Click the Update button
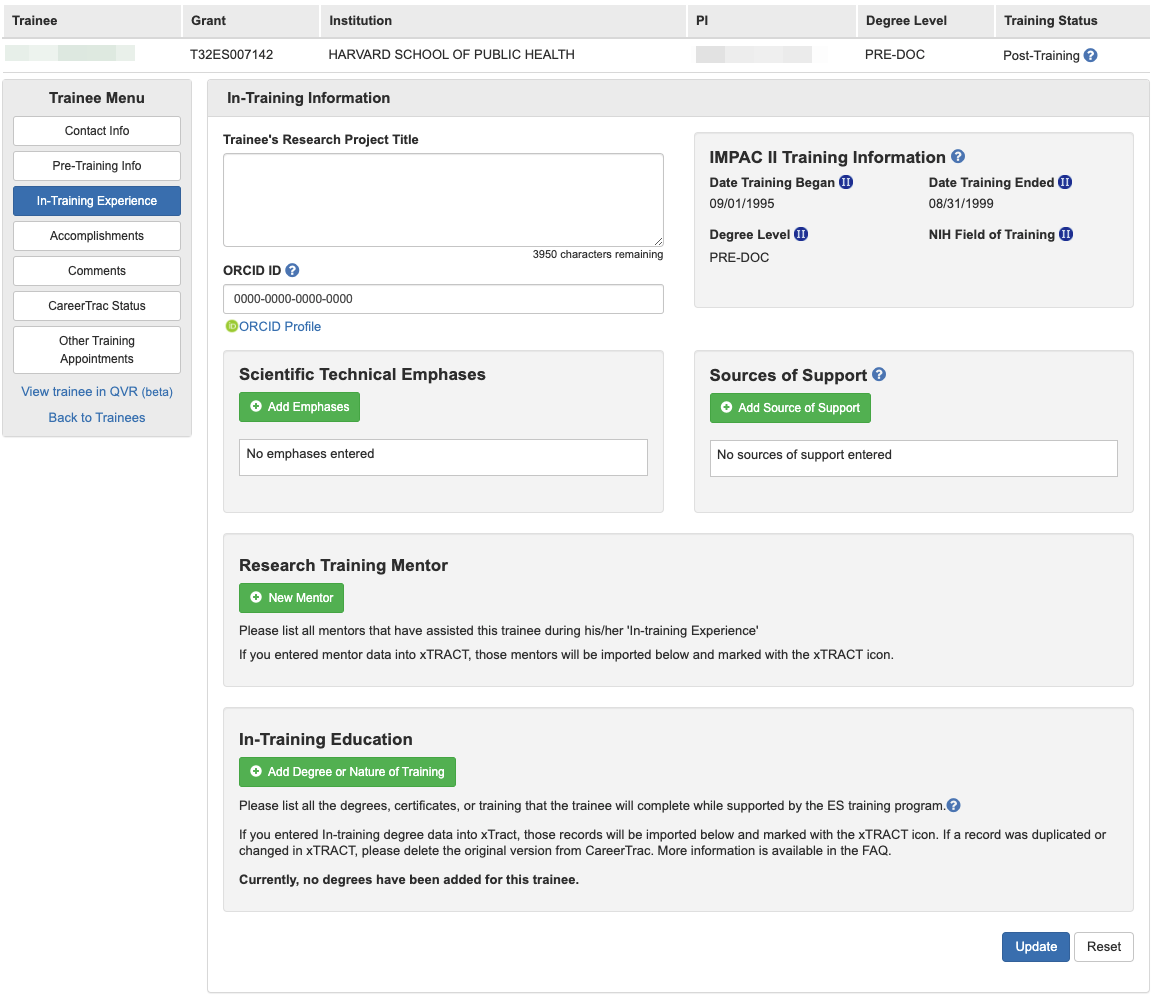Screen dimensions: 1155x1001 pyautogui.click(x=1035, y=947)
